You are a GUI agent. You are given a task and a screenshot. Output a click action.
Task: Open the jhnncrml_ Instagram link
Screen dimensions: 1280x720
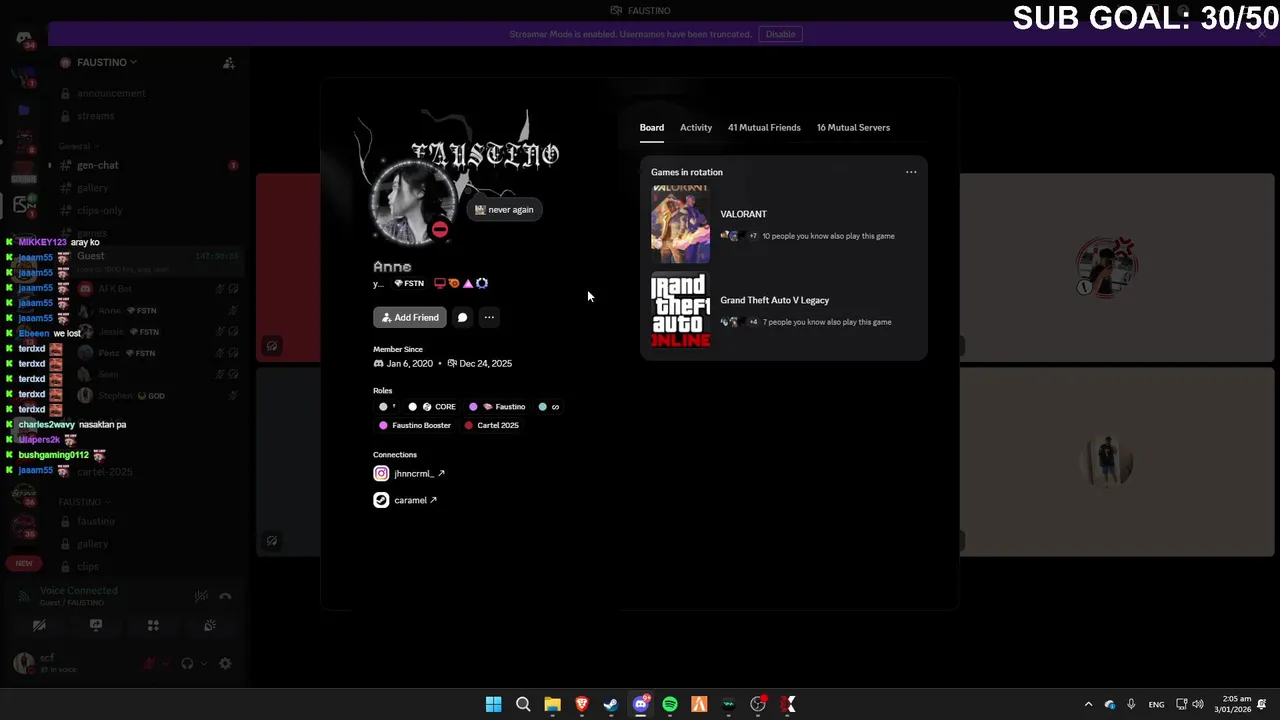click(419, 474)
